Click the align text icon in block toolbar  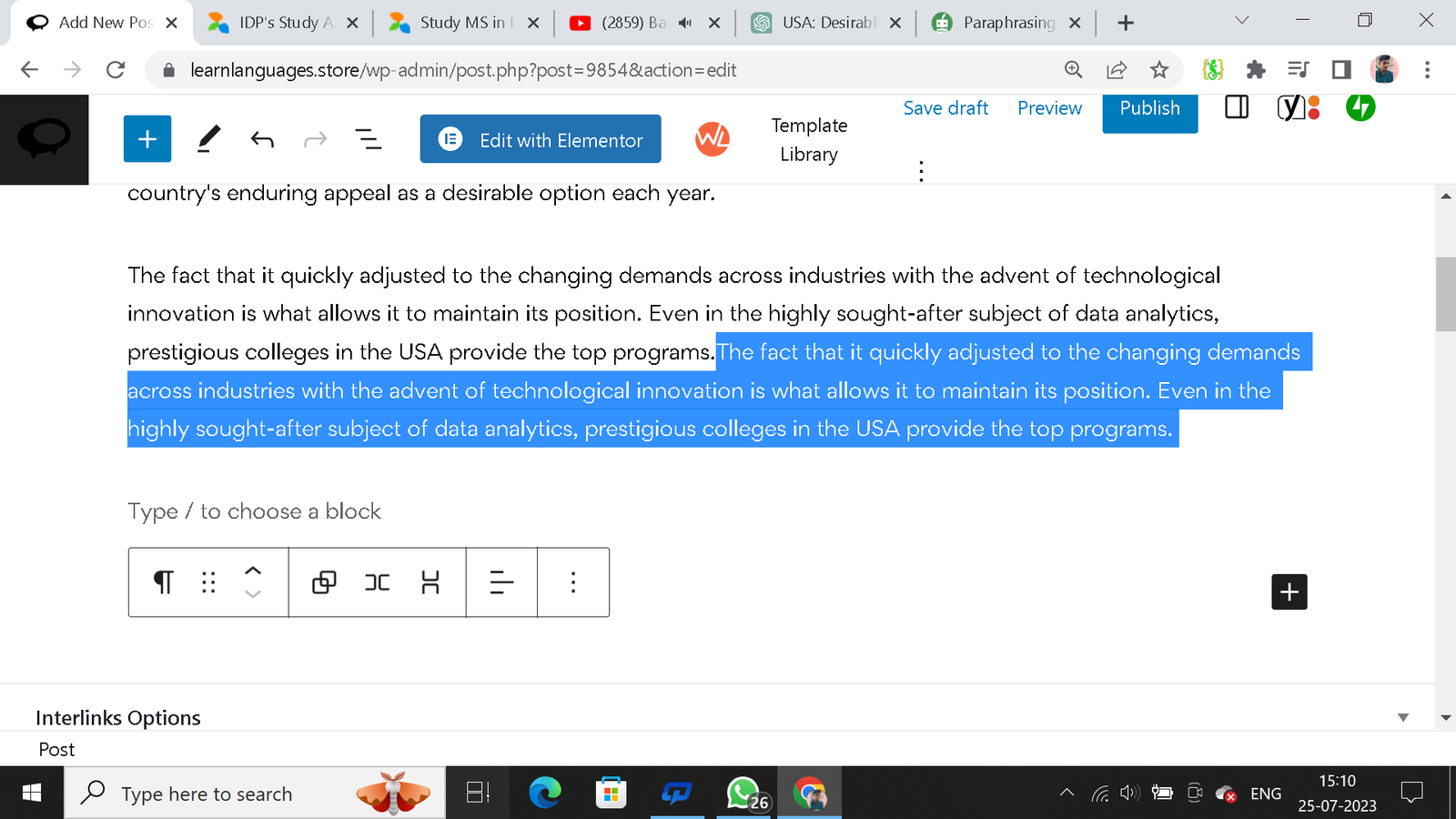tap(501, 582)
